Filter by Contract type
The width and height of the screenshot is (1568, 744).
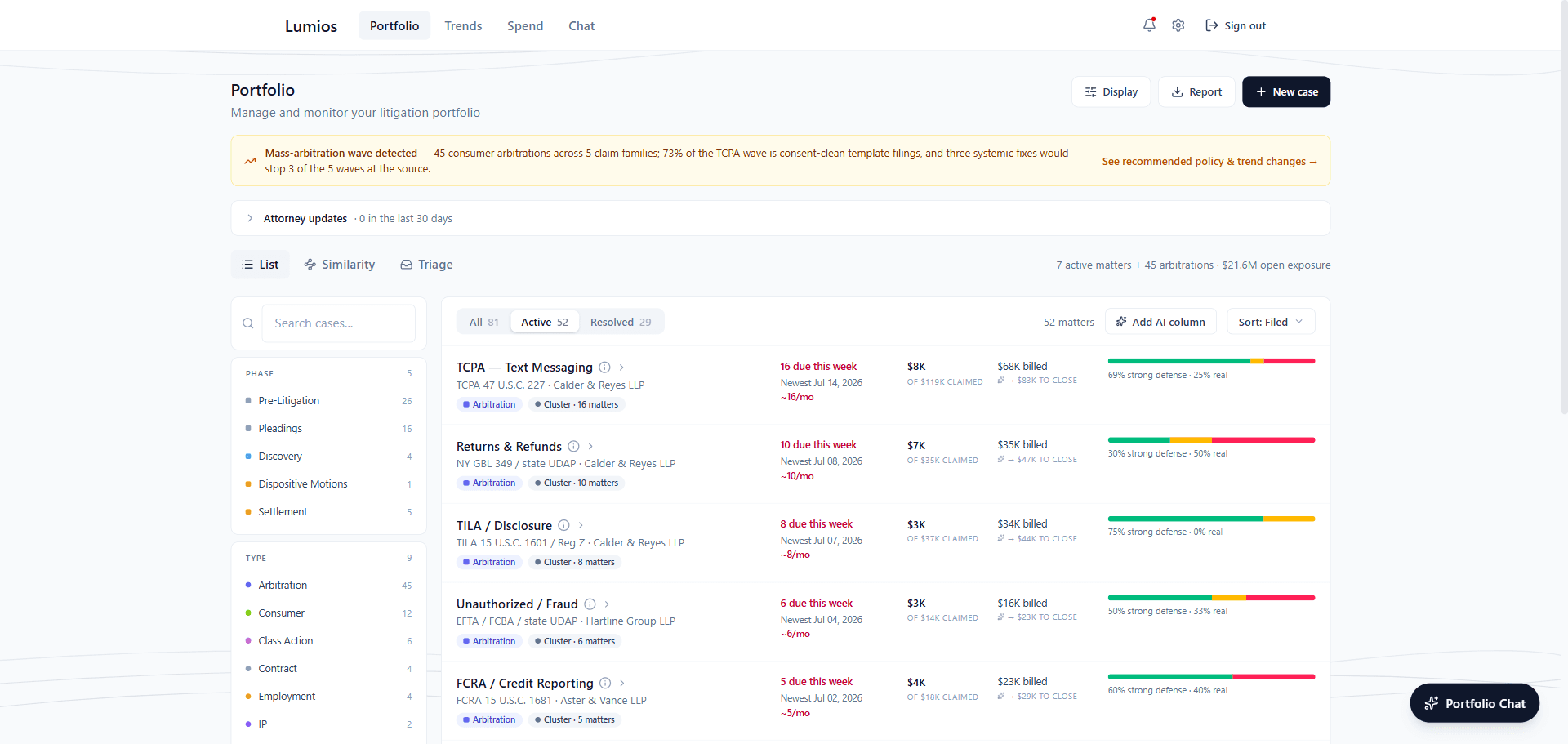tap(328, 669)
